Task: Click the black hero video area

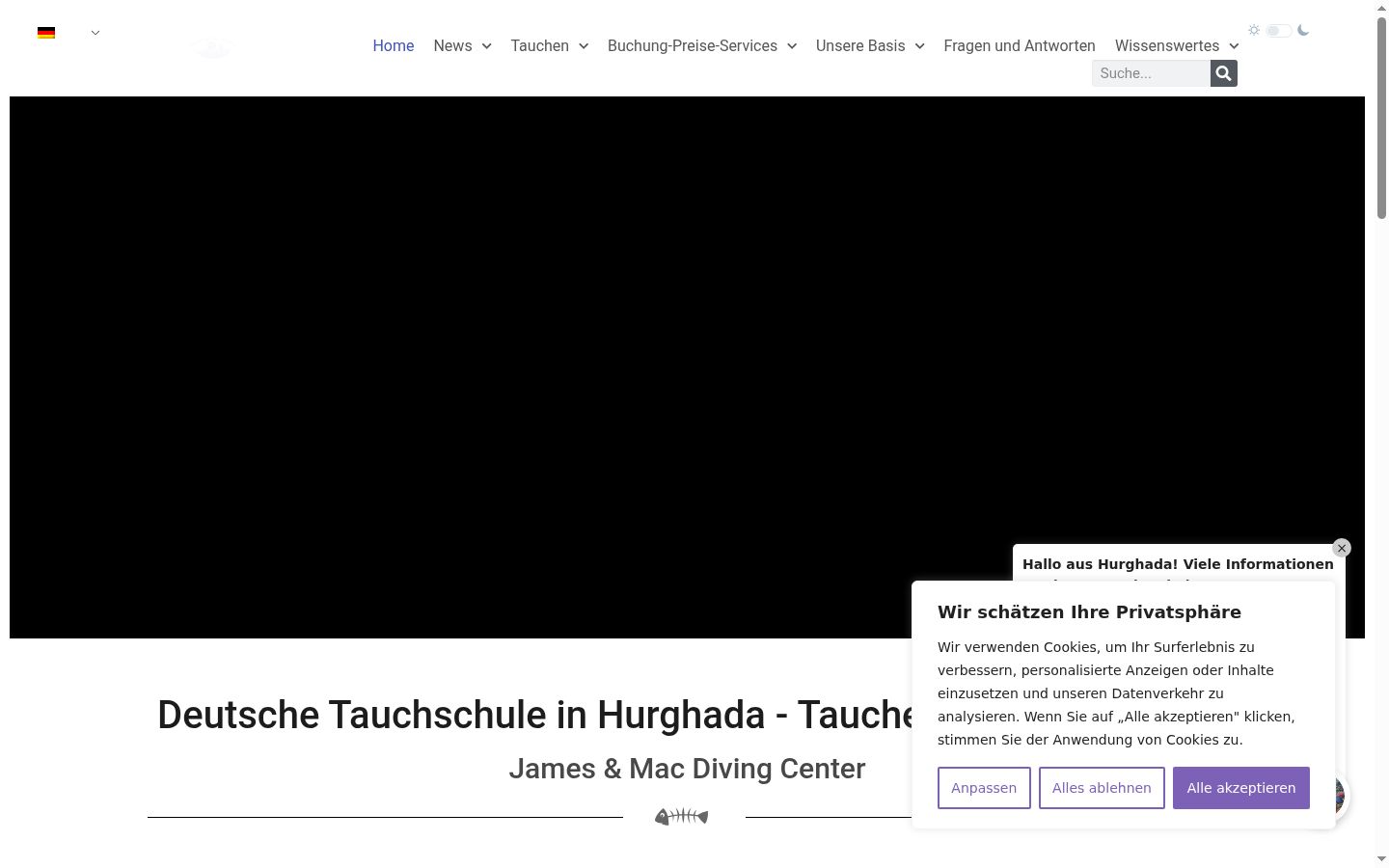Action: pyautogui.click(x=687, y=367)
